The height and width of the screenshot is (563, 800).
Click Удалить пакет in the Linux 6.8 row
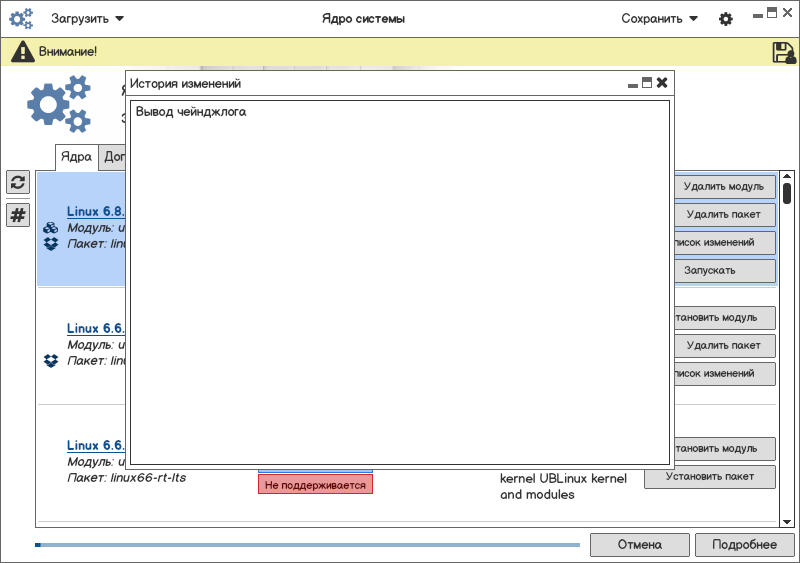click(724, 215)
